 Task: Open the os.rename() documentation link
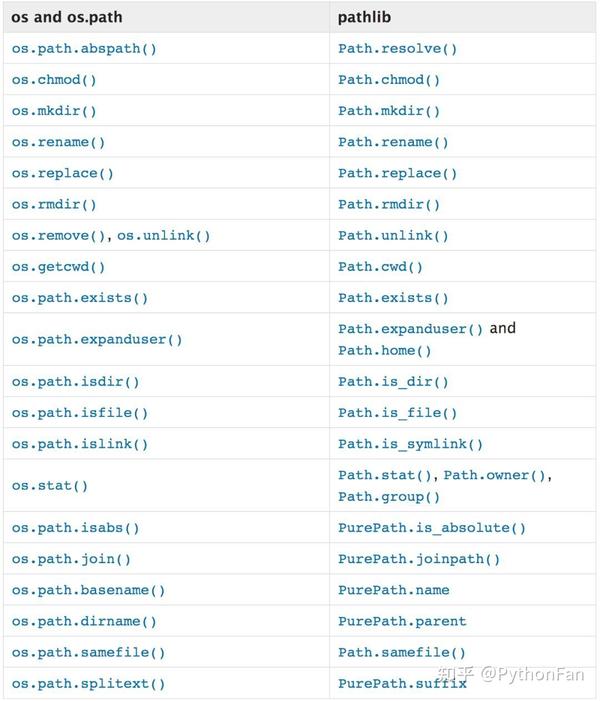[x=58, y=142]
